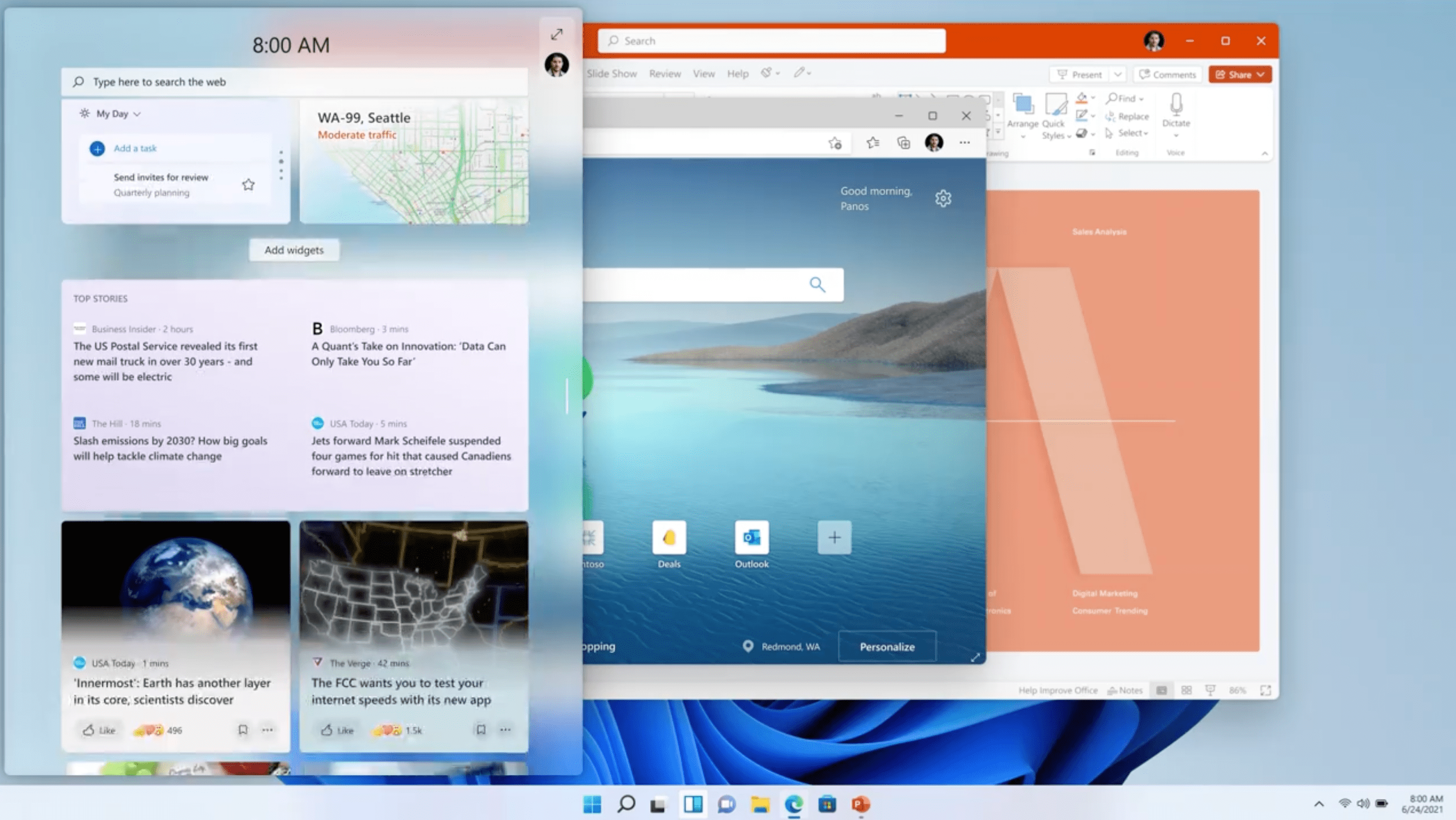
Task: Open the Review tab in PowerPoint
Action: pos(665,73)
